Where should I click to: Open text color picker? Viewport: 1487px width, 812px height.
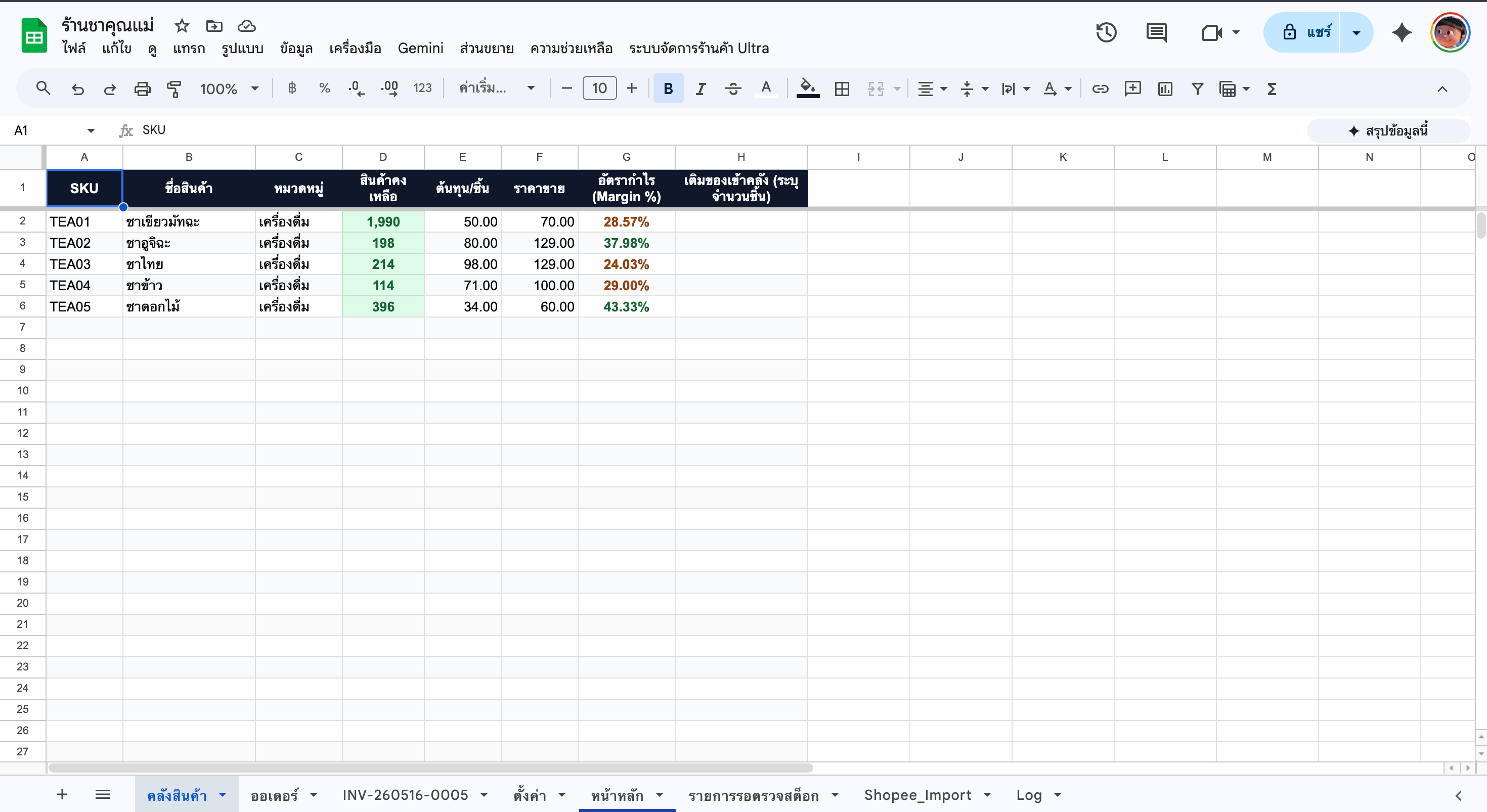point(765,88)
